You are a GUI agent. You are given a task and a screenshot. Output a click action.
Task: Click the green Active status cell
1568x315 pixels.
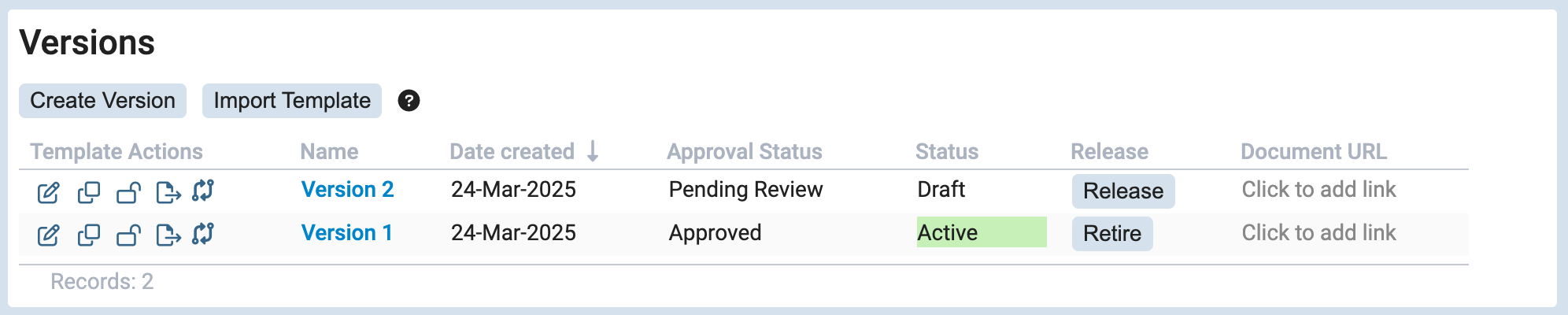point(981,232)
